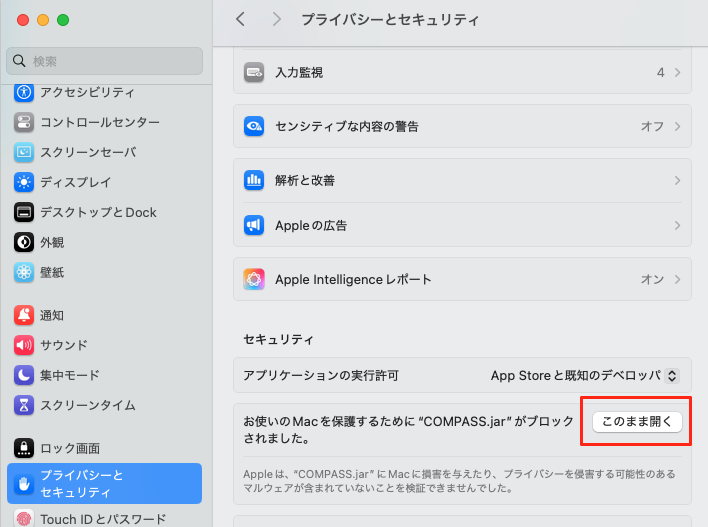Click the Accessibility icon in sidebar
Viewport: 708px width, 527px height.
pyautogui.click(x=24, y=93)
